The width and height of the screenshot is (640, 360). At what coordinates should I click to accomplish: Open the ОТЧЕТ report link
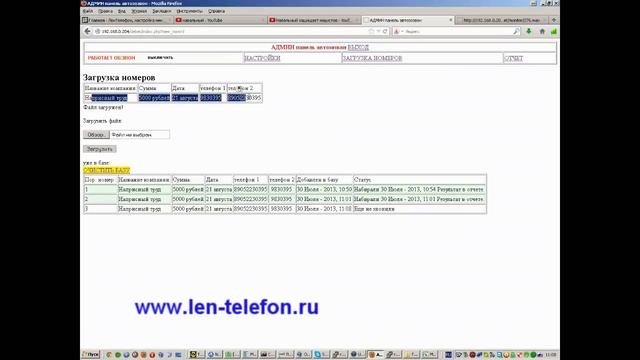coord(513,58)
